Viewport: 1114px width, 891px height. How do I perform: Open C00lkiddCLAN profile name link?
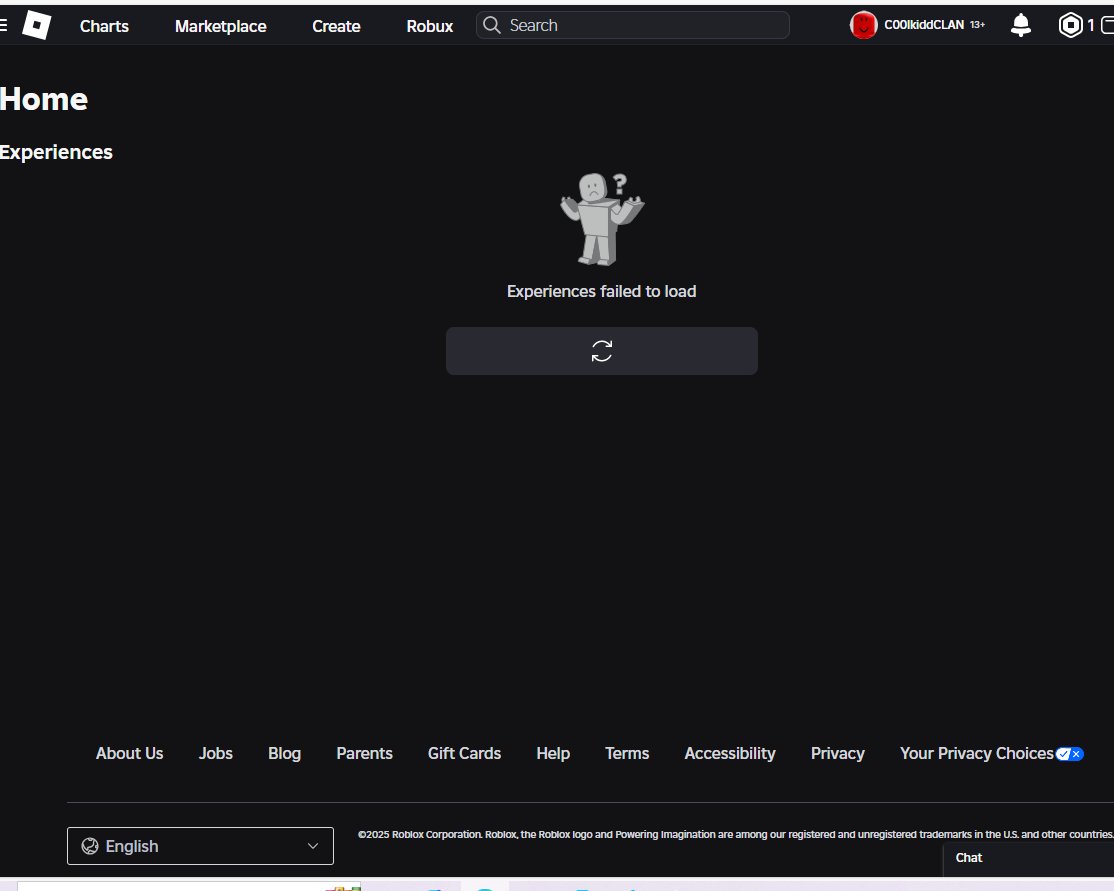click(x=924, y=25)
